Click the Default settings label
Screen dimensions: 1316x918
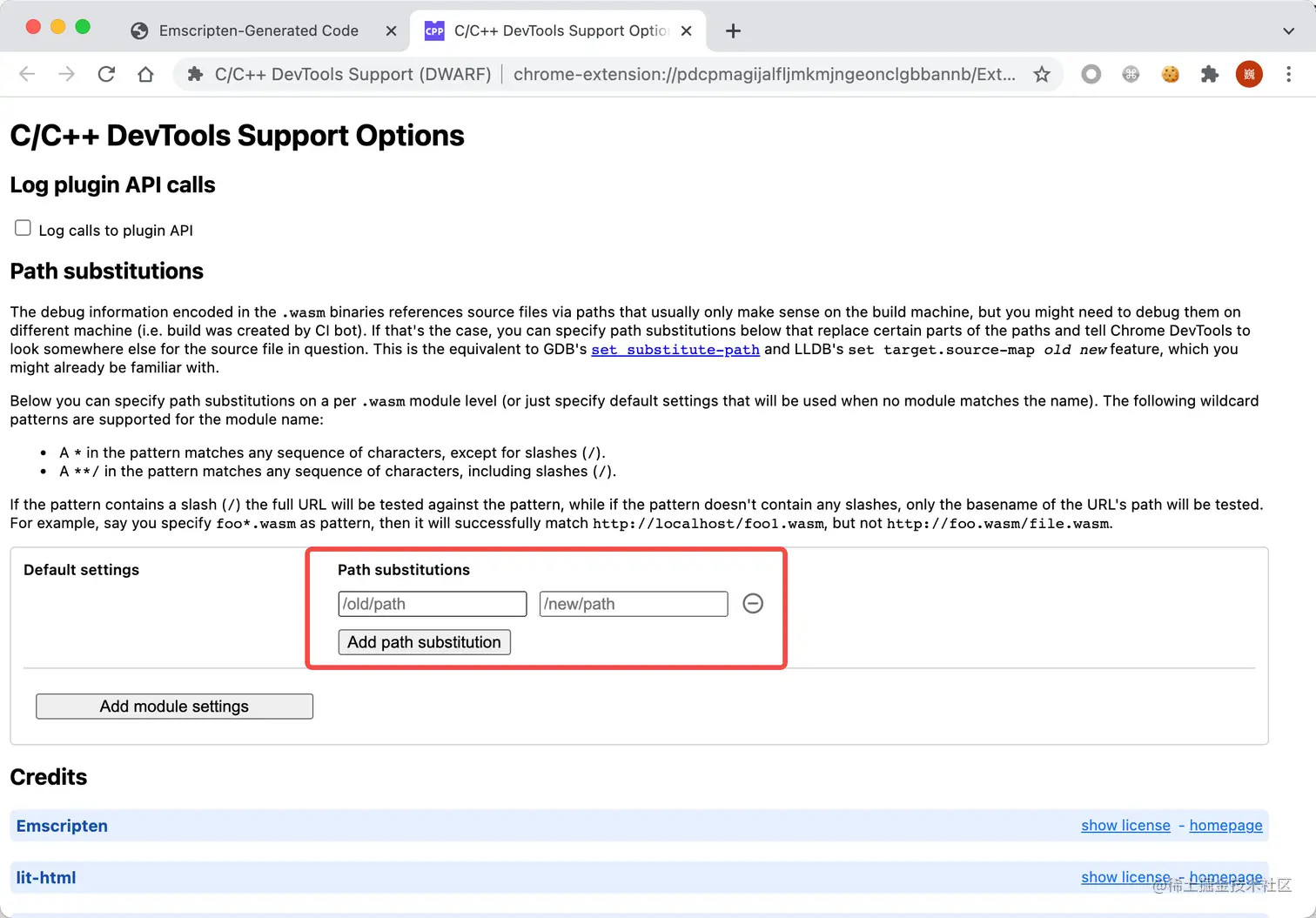81,570
